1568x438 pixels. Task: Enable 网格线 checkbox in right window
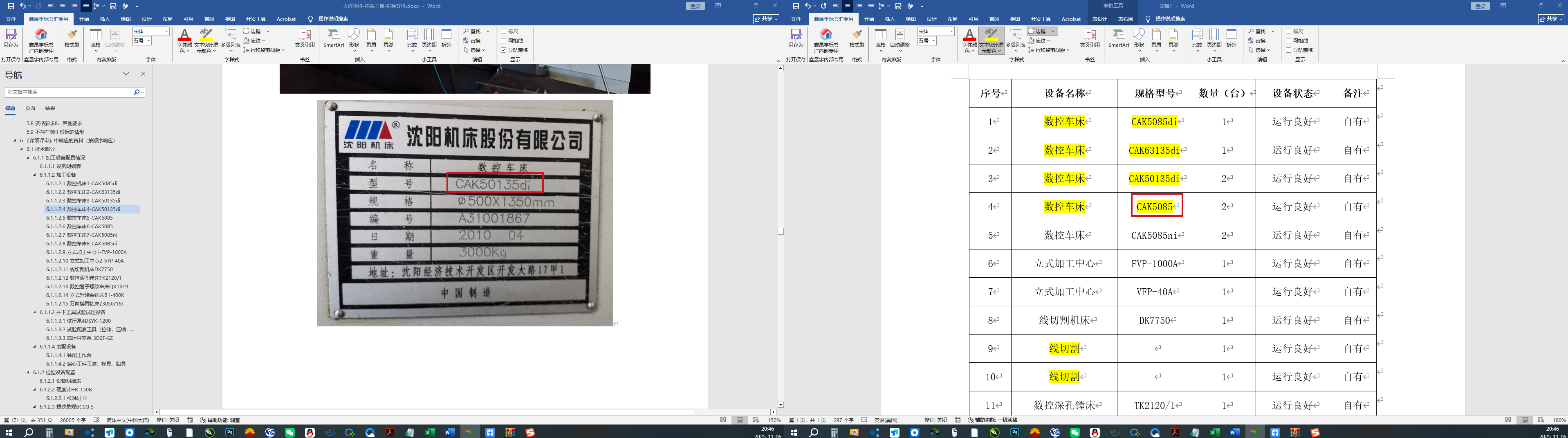[x=1289, y=41]
